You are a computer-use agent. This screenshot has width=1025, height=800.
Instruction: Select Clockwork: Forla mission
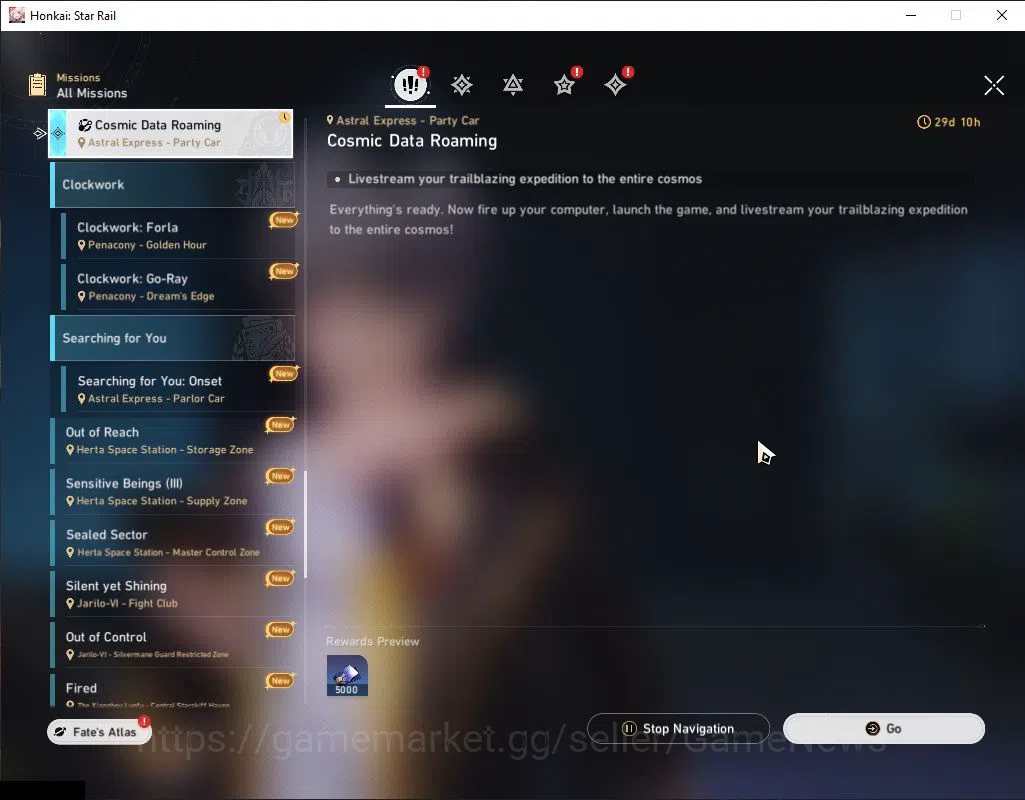point(178,235)
